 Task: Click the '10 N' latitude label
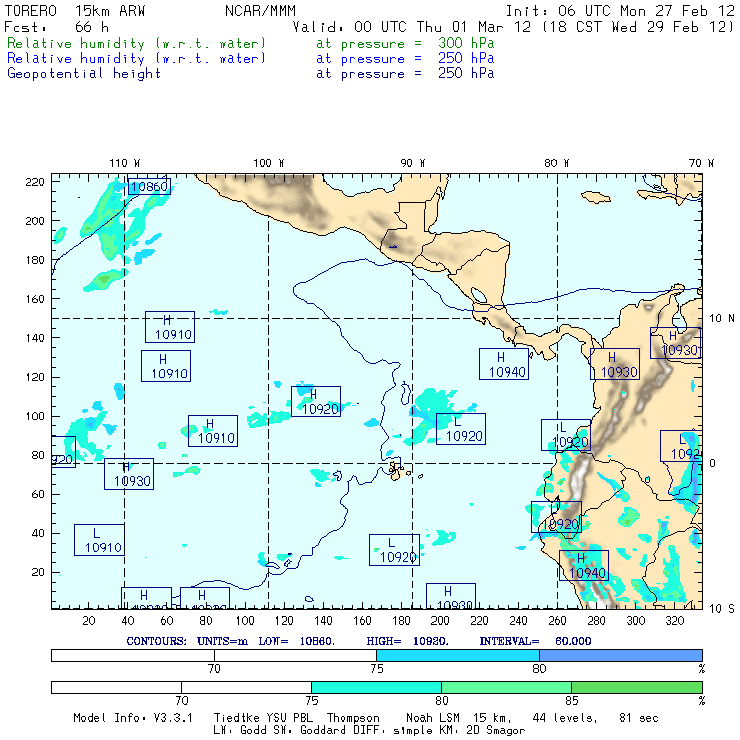coord(722,319)
